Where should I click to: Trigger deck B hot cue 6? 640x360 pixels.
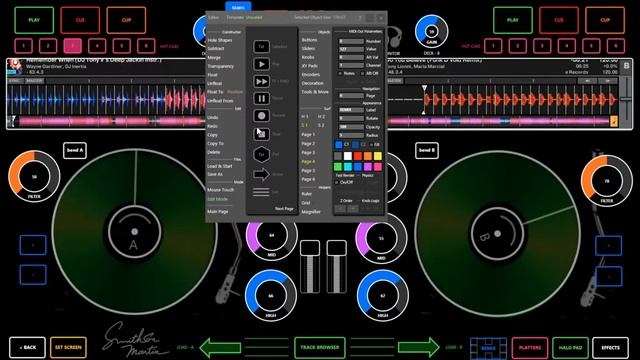pyautogui.click(x=616, y=46)
